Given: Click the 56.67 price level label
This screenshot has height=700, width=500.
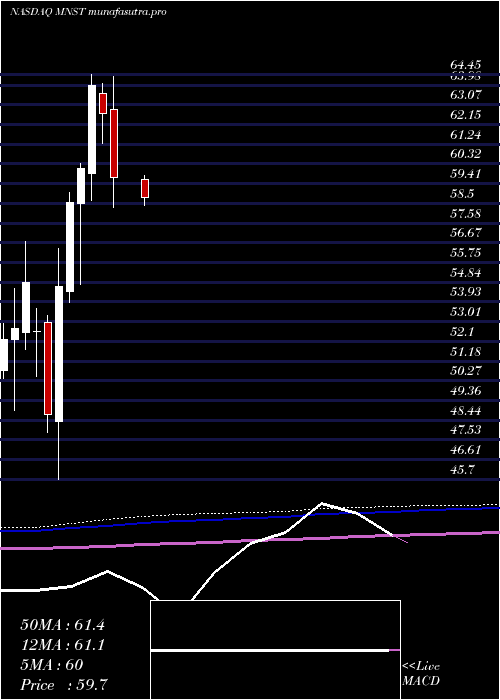Looking at the screenshot, I should pos(465,233).
